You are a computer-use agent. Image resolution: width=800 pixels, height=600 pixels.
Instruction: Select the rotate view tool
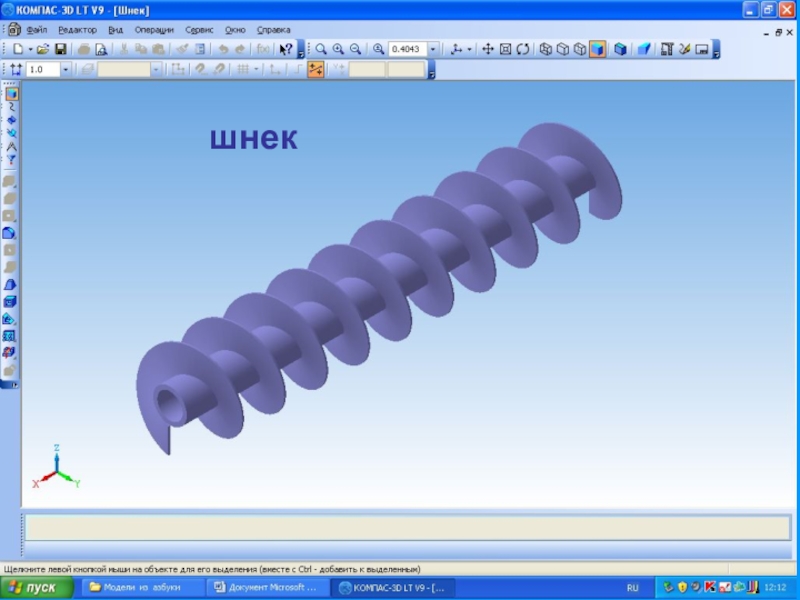click(522, 49)
